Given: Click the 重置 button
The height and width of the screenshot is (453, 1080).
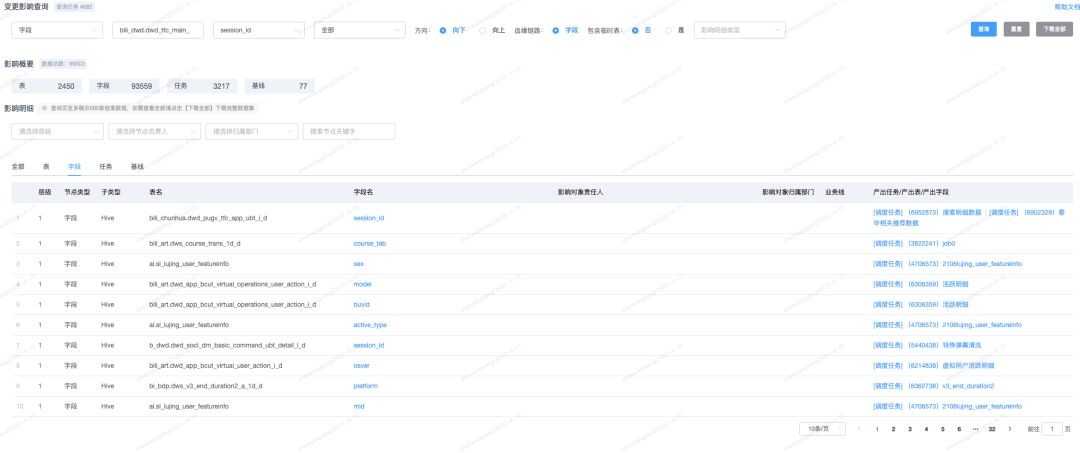Looking at the screenshot, I should [1017, 30].
